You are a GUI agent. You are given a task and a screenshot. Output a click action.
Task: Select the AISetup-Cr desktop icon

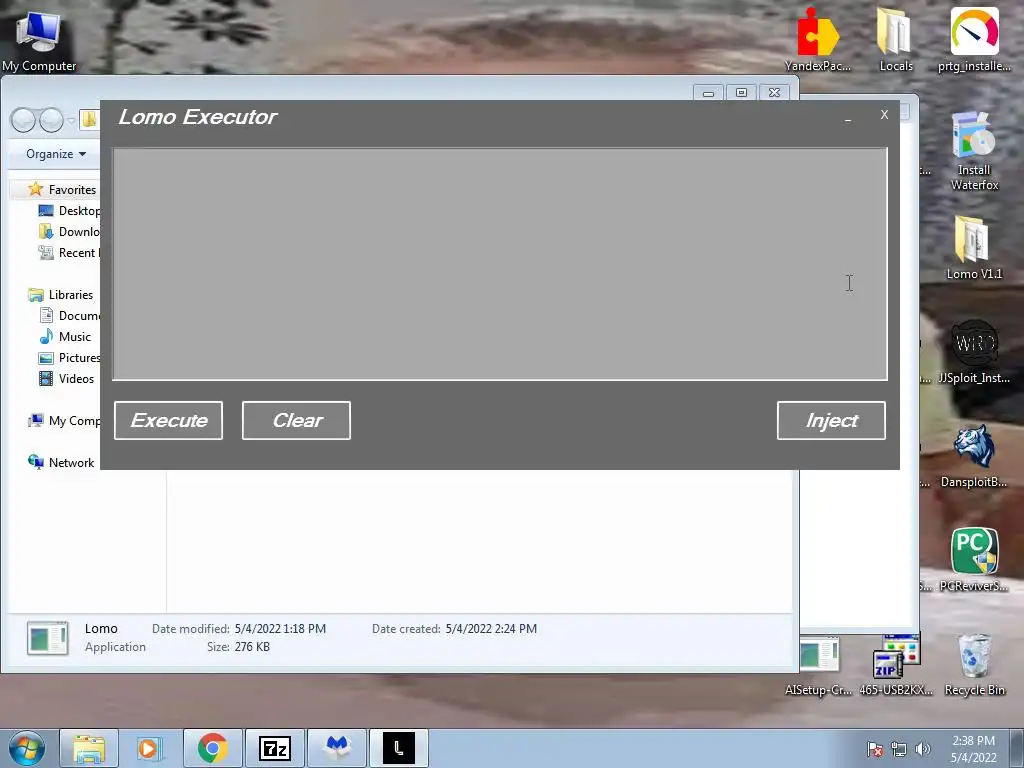(818, 665)
